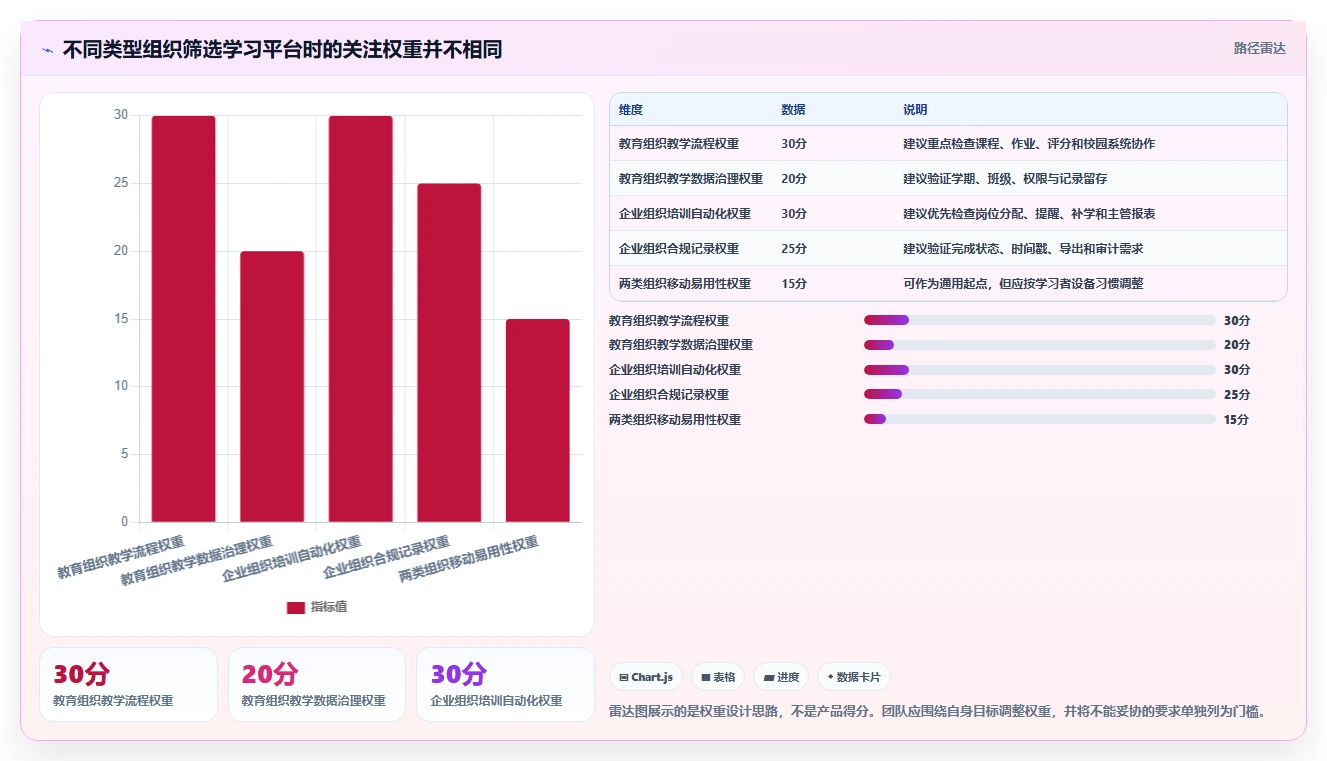
Task: Select table cell 教育组织教学数据治理权重
Action: (691, 179)
